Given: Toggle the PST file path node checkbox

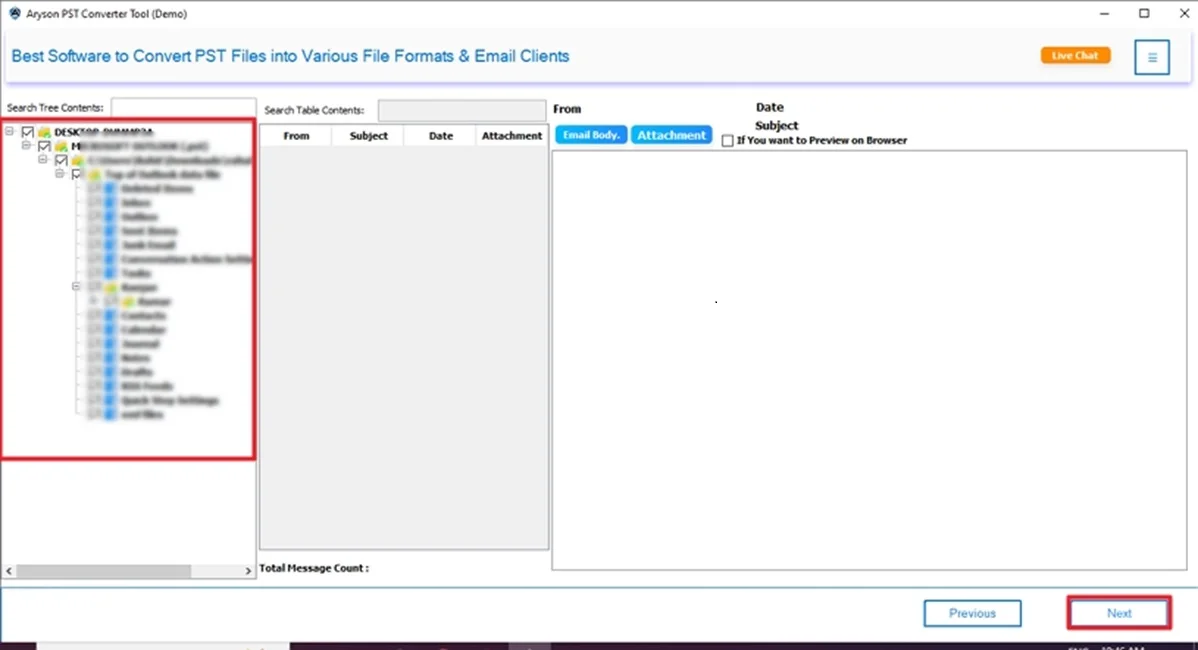Looking at the screenshot, I should click(x=61, y=160).
